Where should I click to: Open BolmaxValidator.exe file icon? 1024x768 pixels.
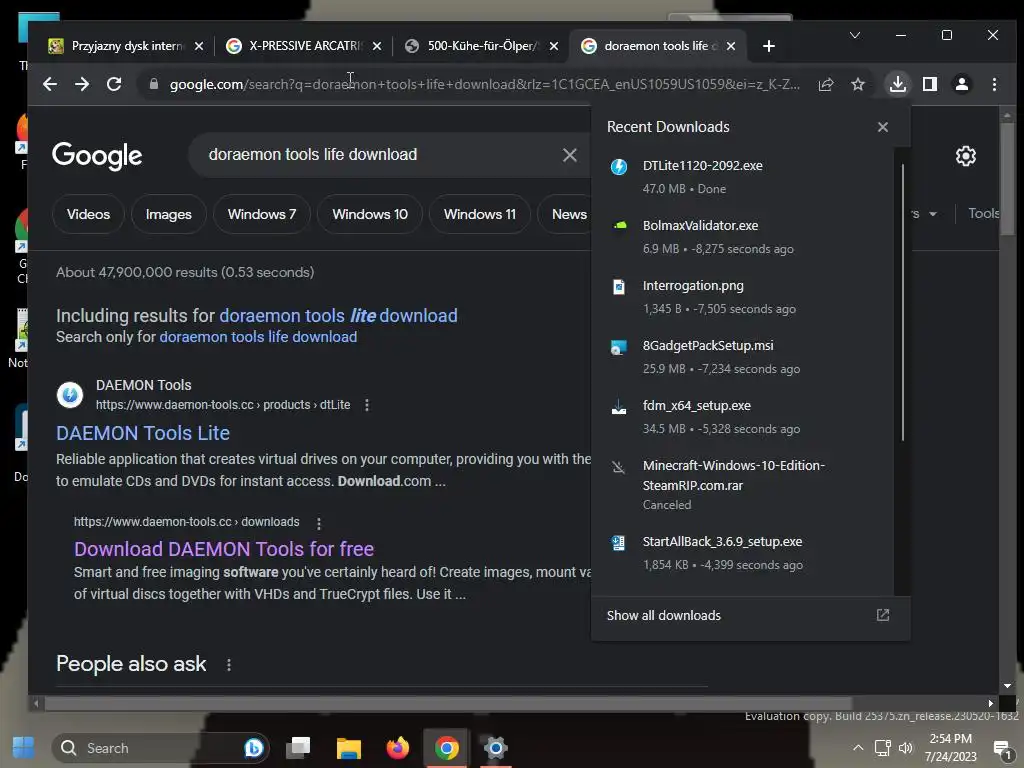(x=619, y=226)
